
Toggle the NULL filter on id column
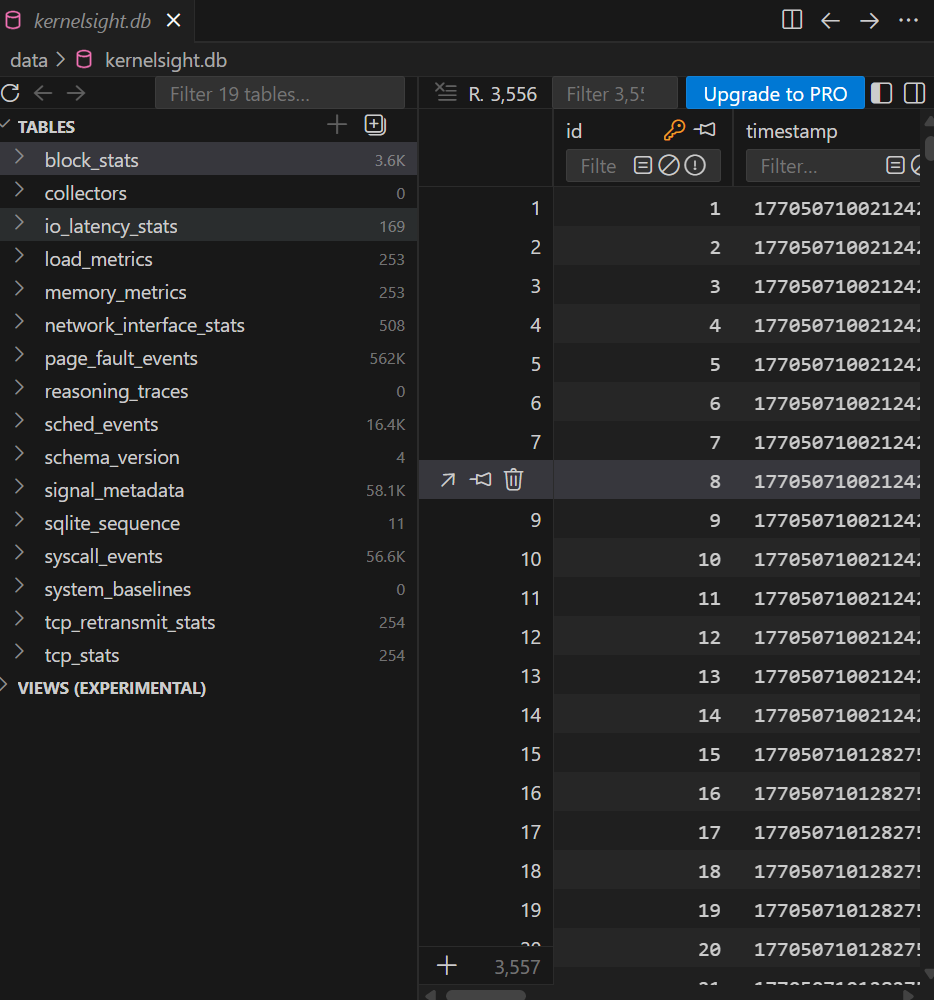(669, 166)
